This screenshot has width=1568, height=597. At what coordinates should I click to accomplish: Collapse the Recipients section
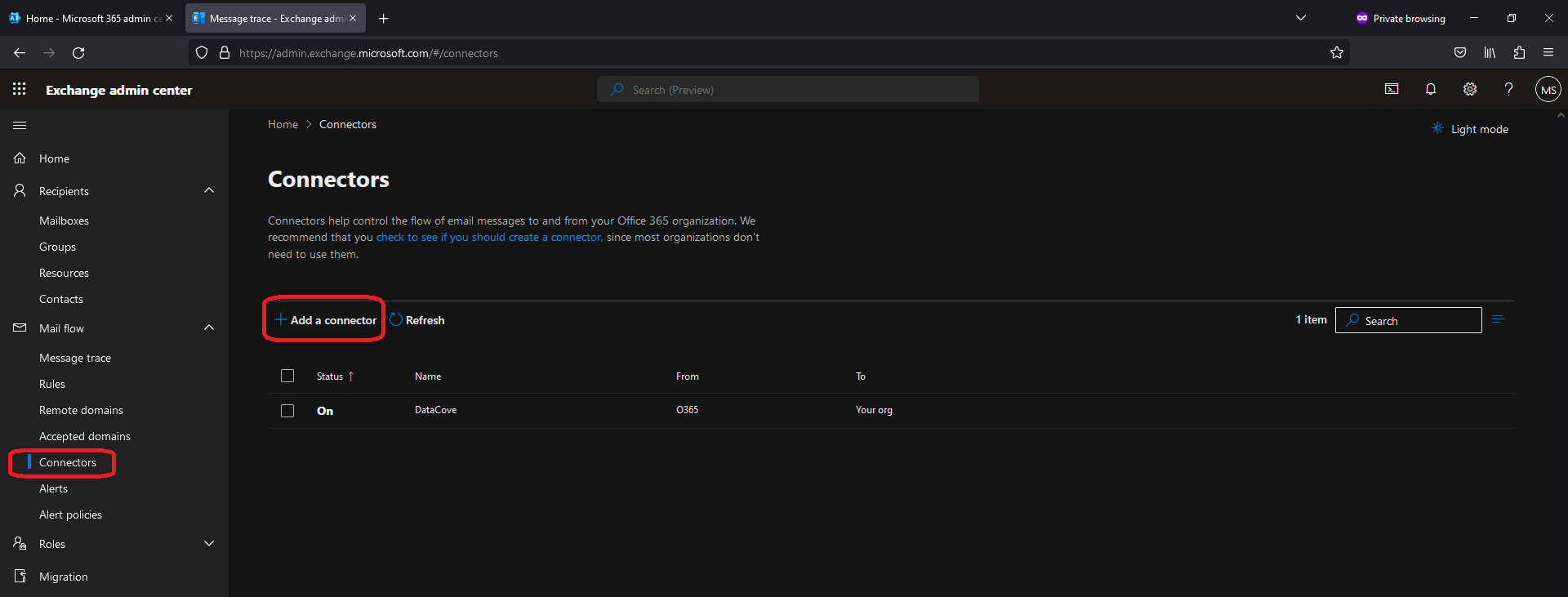coord(209,190)
